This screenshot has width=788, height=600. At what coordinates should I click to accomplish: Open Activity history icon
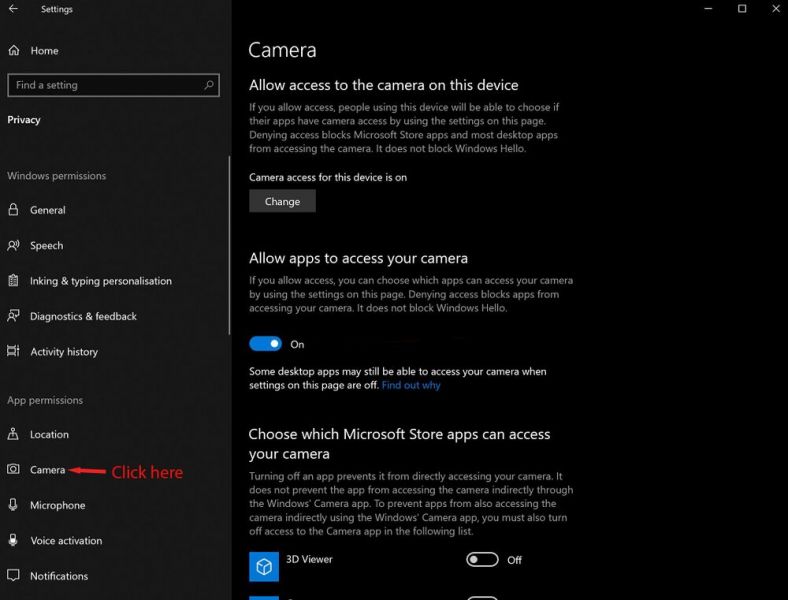[x=13, y=352]
